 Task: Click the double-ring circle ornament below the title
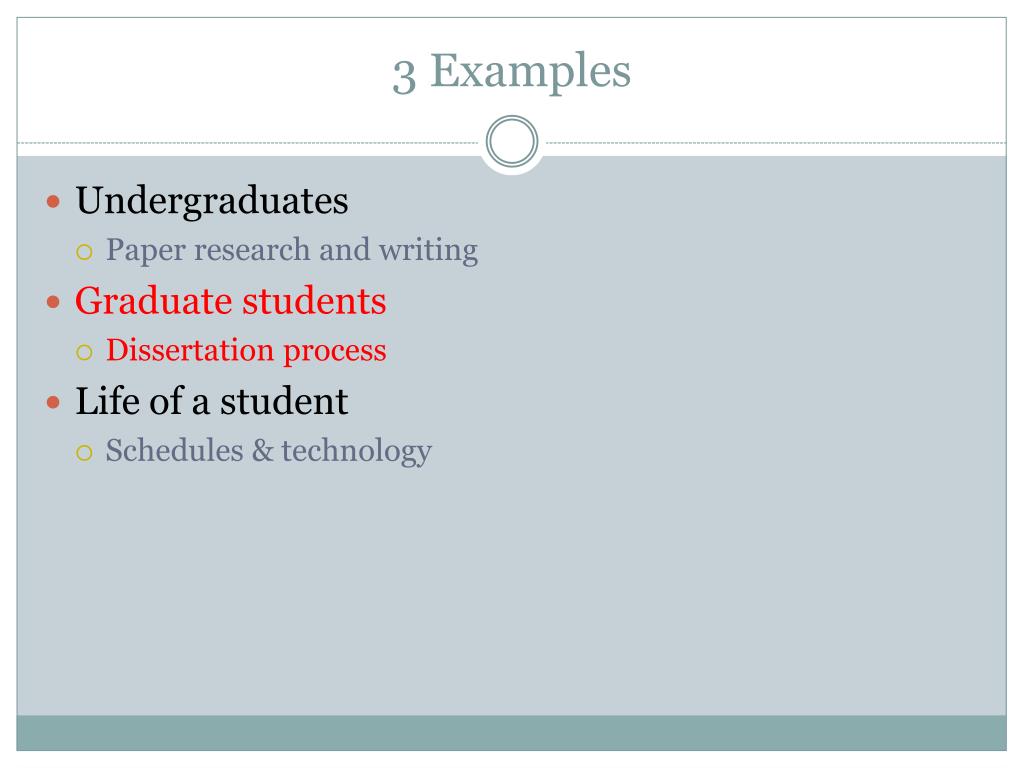pos(512,141)
